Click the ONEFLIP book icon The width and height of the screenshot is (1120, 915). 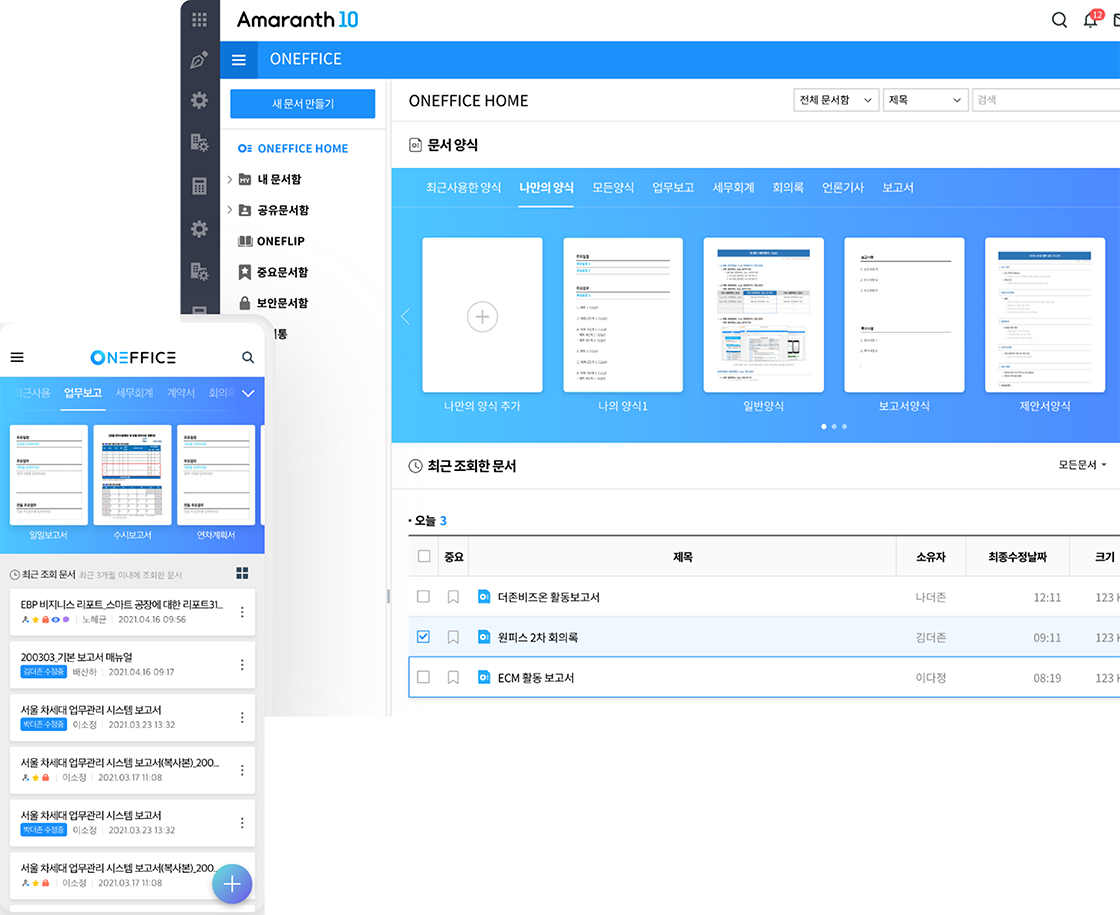pos(245,241)
